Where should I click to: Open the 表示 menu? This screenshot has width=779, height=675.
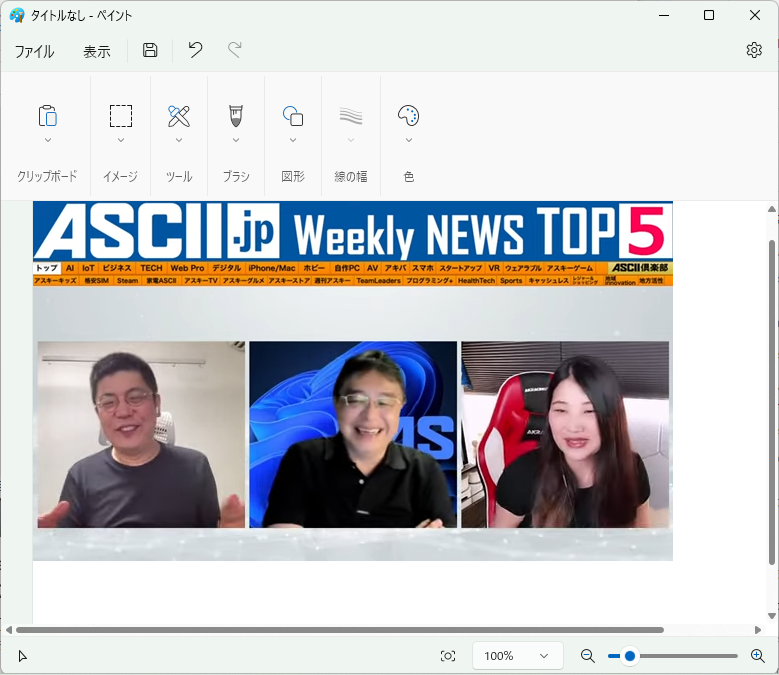point(97,52)
